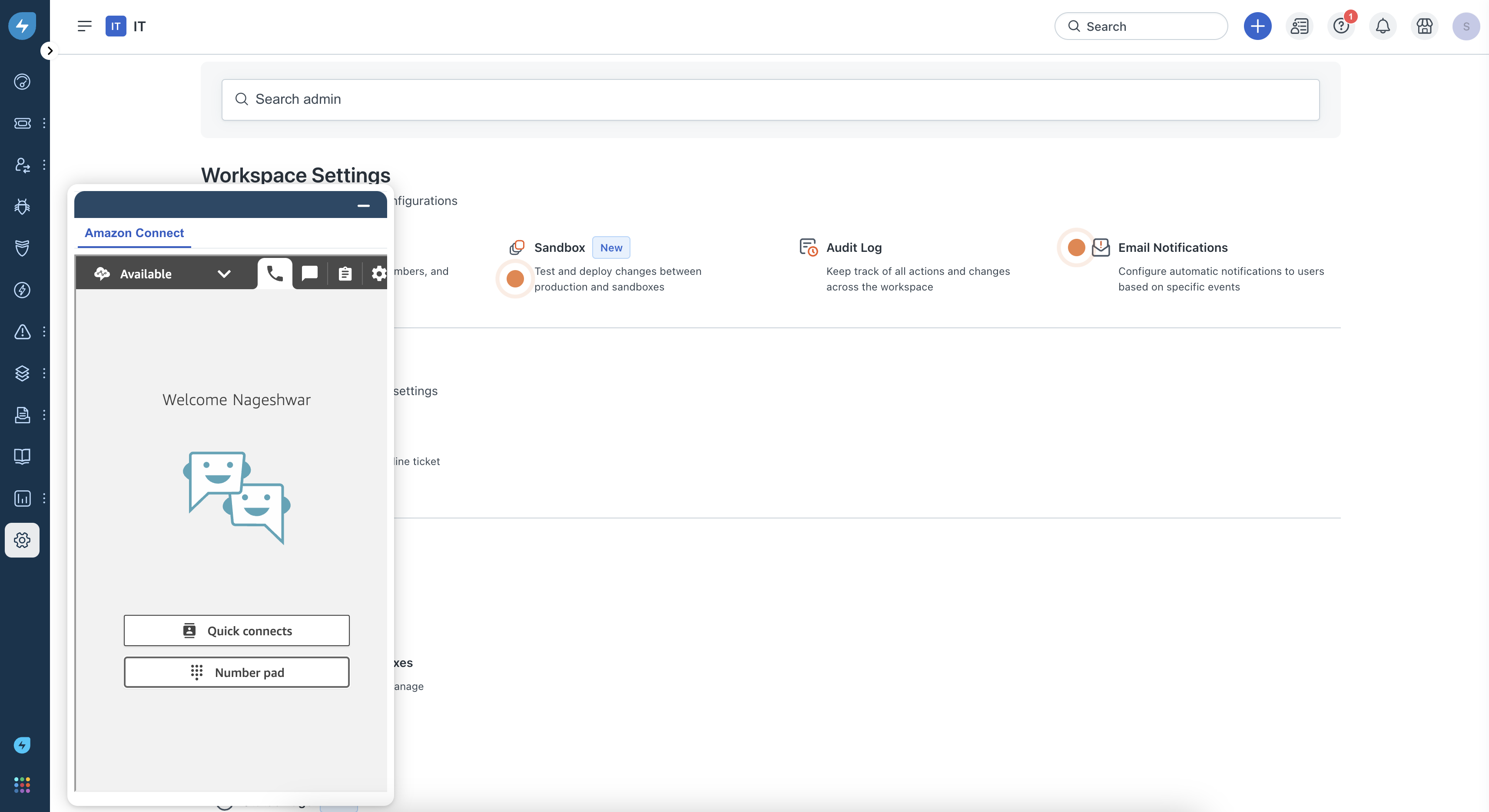Image resolution: width=1489 pixels, height=812 pixels.
Task: Click the marketplace store icon in the header
Action: click(1424, 26)
